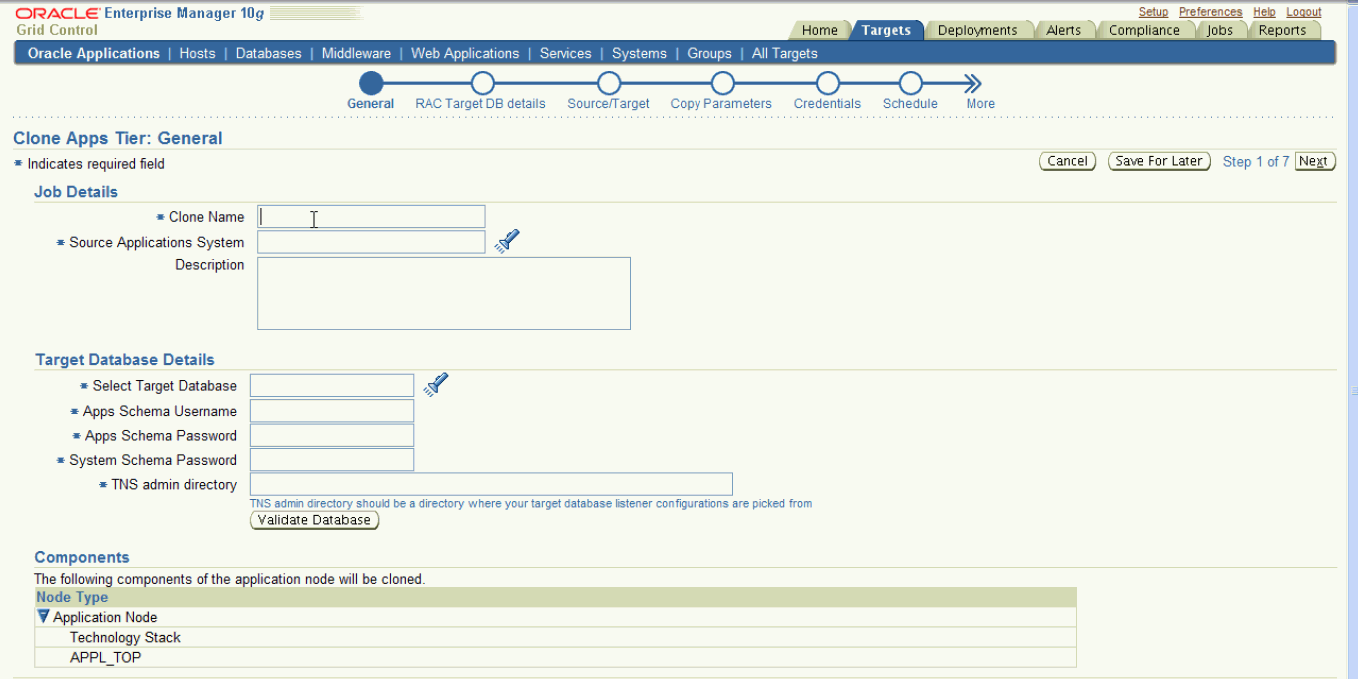Click the Credentials step label
The width and height of the screenshot is (1358, 679).
coord(827,103)
